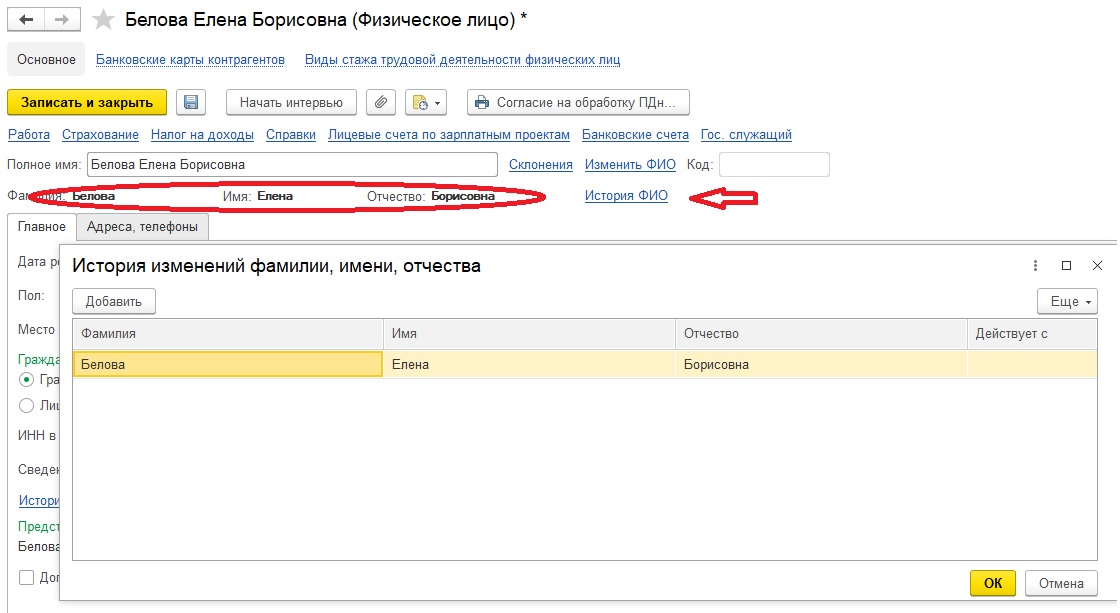Viewport: 1120px width, 613px height.
Task: Select the first citizenship radio button
Action: 27,380
